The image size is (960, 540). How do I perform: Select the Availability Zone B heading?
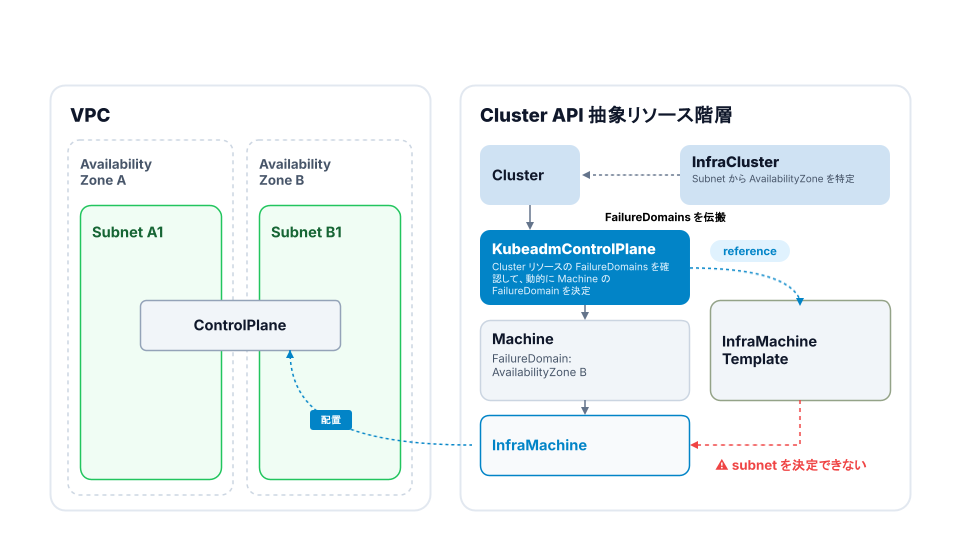(x=294, y=172)
